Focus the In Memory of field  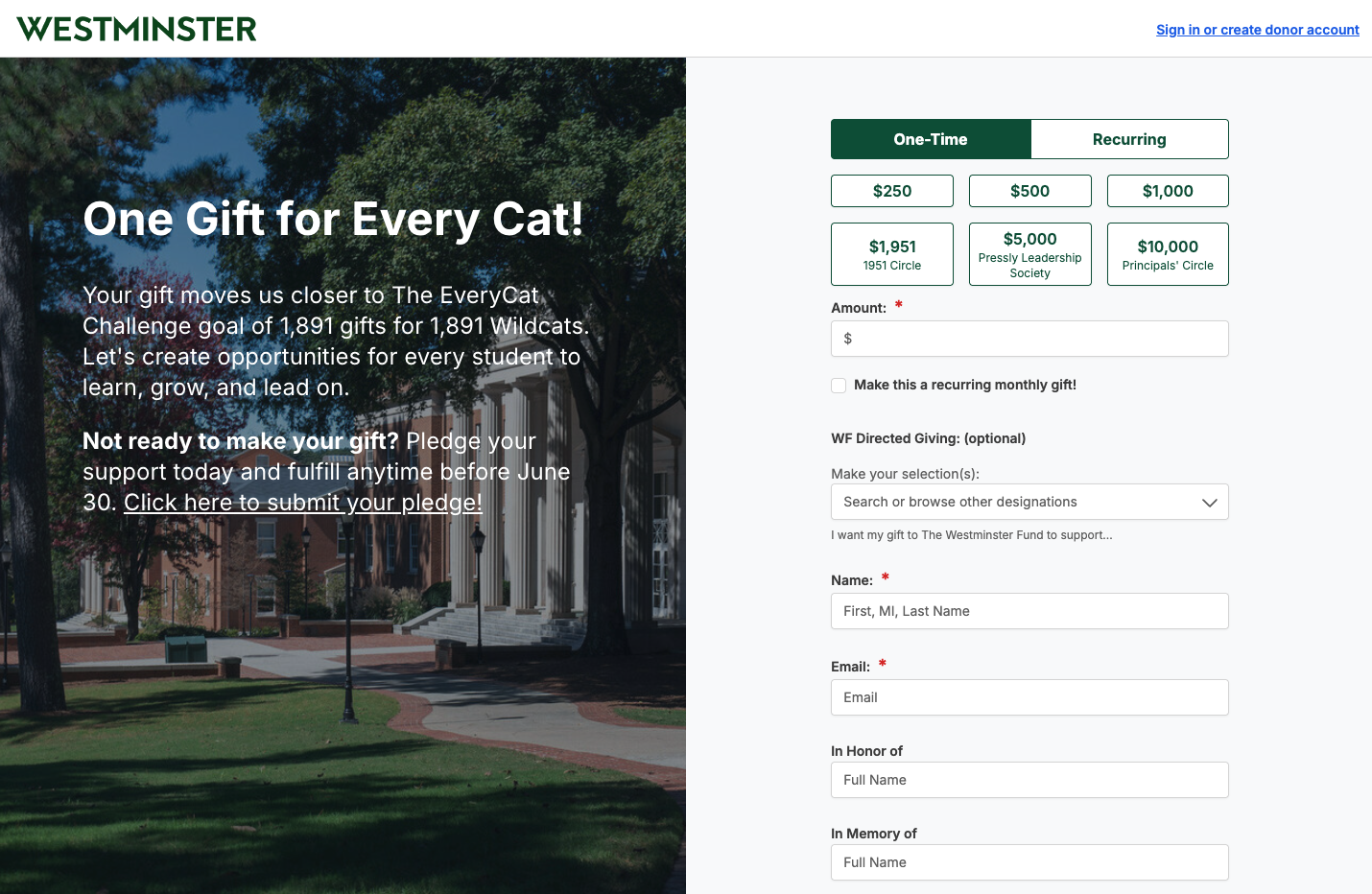[1029, 862]
